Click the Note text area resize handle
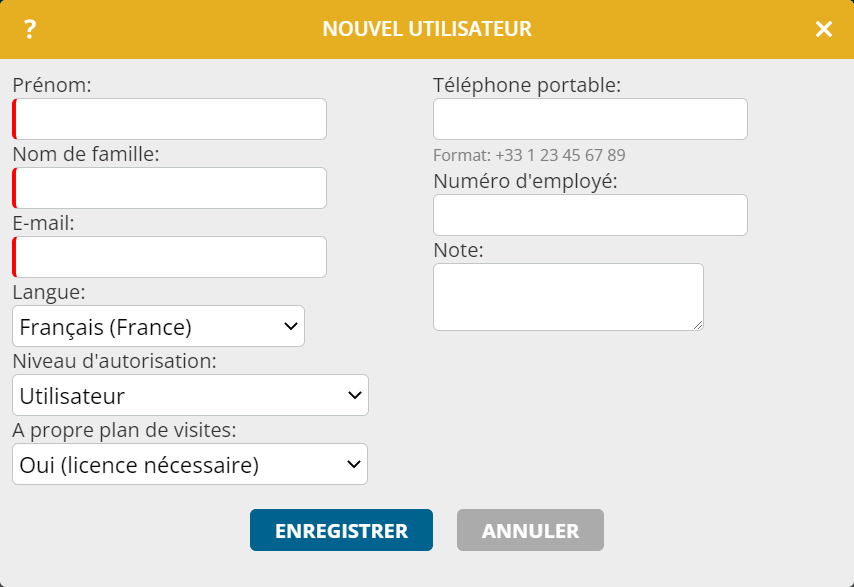Image resolution: width=854 pixels, height=587 pixels. 698,325
